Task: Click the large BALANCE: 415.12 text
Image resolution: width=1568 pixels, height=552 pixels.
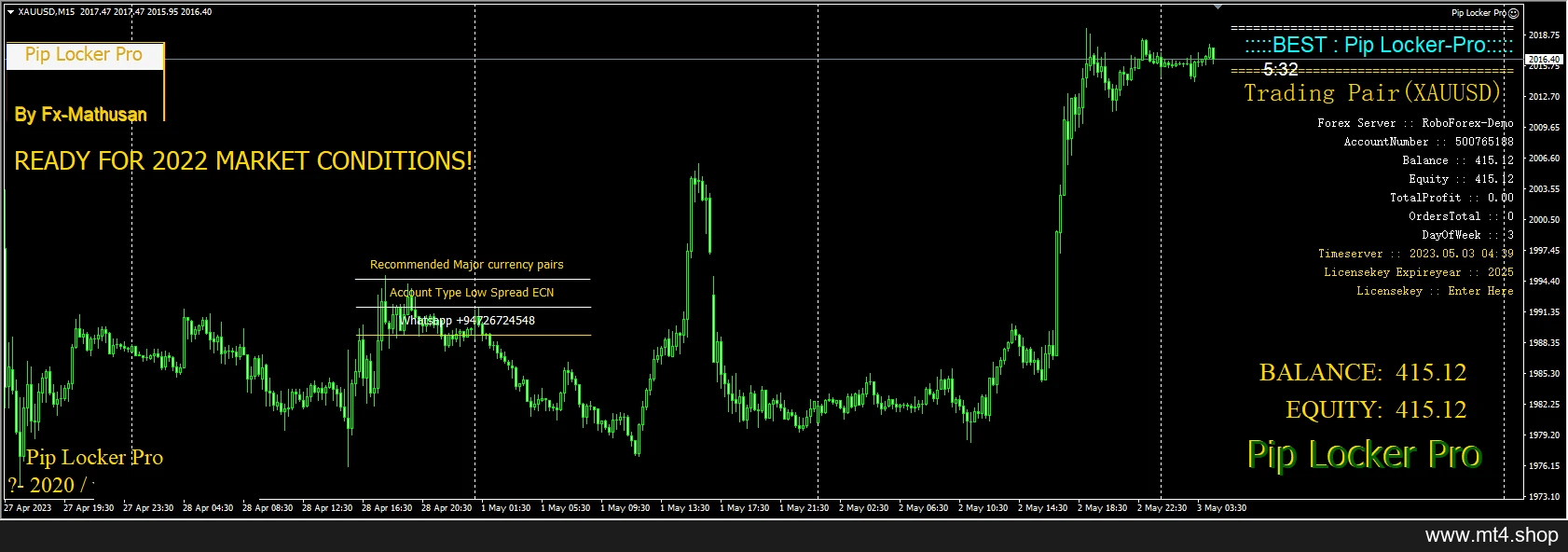Action: pyautogui.click(x=1362, y=373)
